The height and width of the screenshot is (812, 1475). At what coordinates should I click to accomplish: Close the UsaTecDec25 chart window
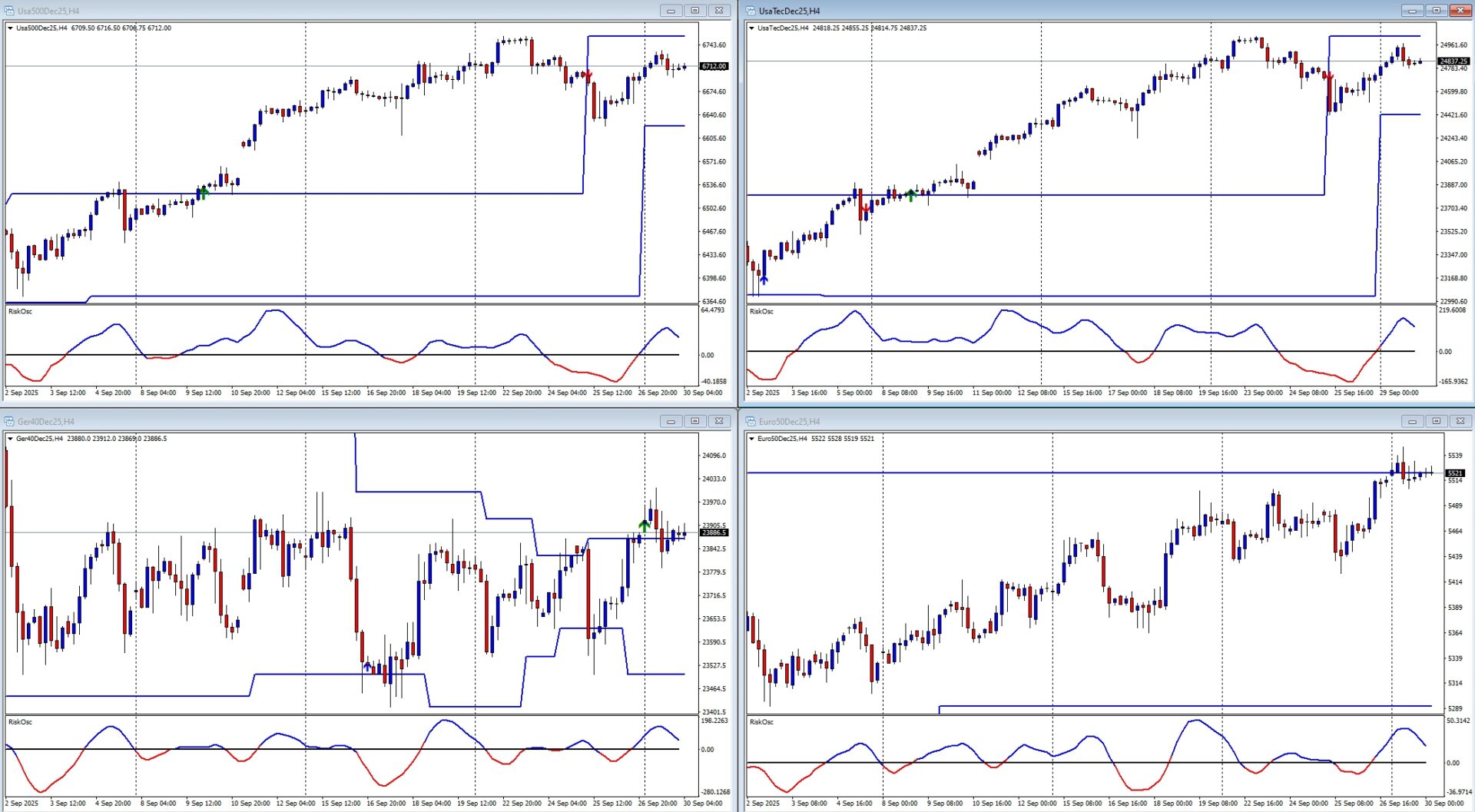[x=1460, y=11]
